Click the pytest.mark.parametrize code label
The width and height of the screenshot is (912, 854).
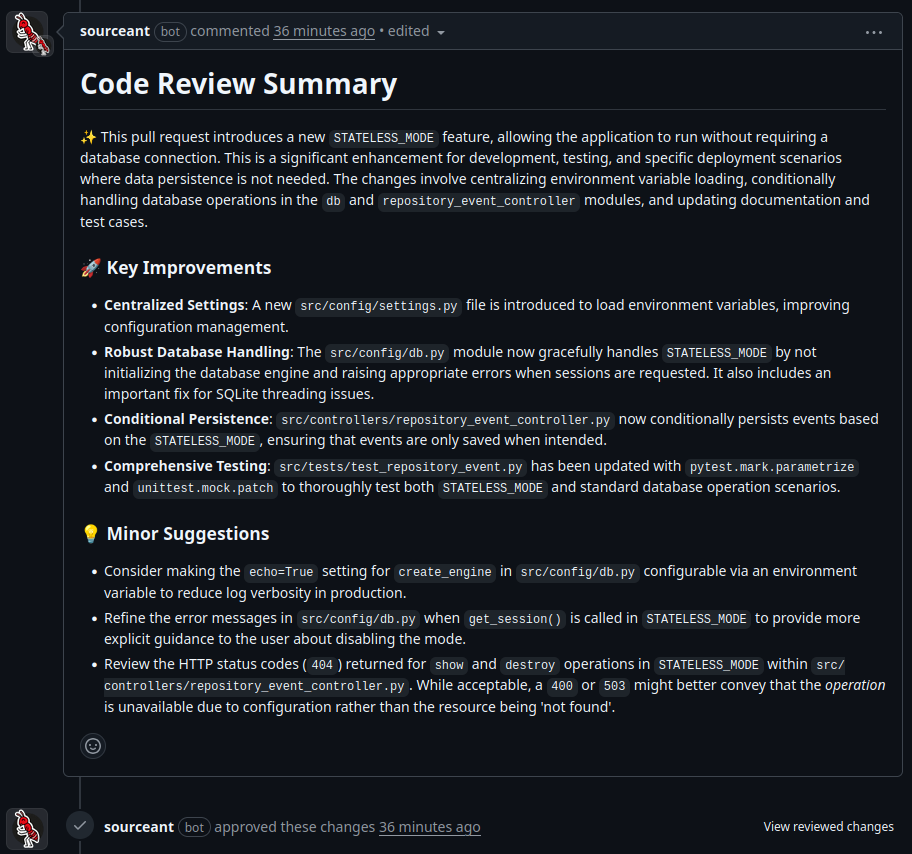(x=772, y=467)
